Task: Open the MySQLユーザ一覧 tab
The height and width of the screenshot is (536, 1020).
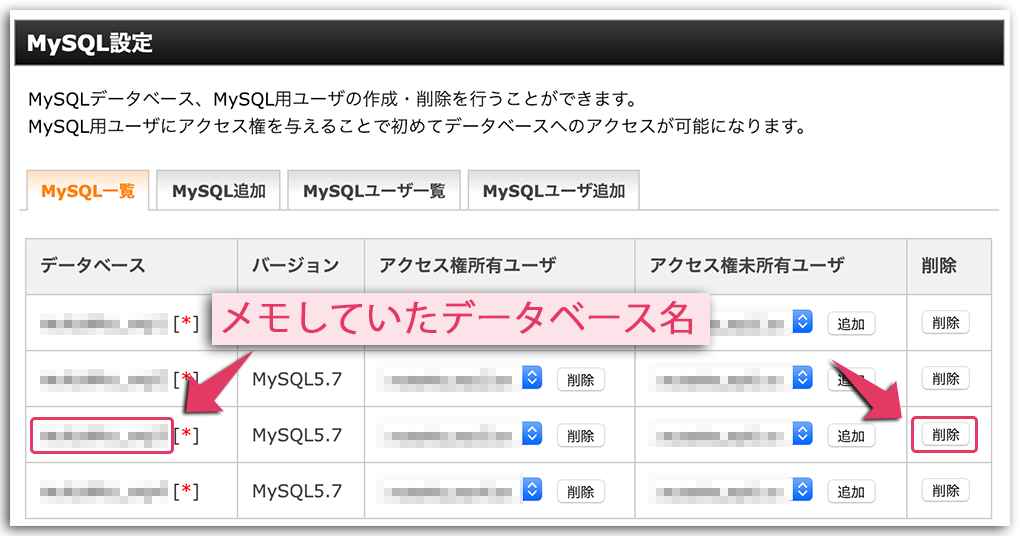Action: 374,191
